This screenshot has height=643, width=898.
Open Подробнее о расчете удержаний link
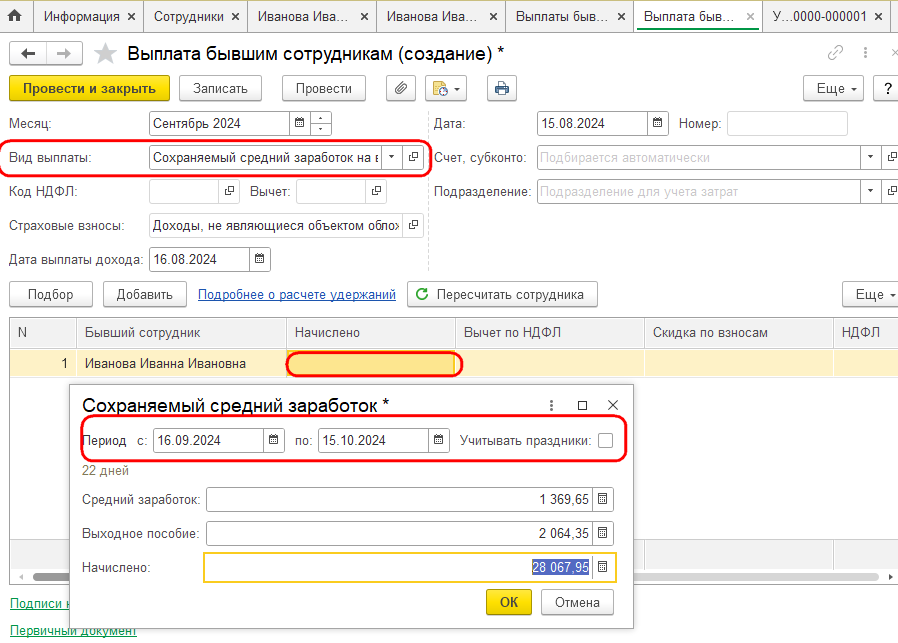pos(297,294)
